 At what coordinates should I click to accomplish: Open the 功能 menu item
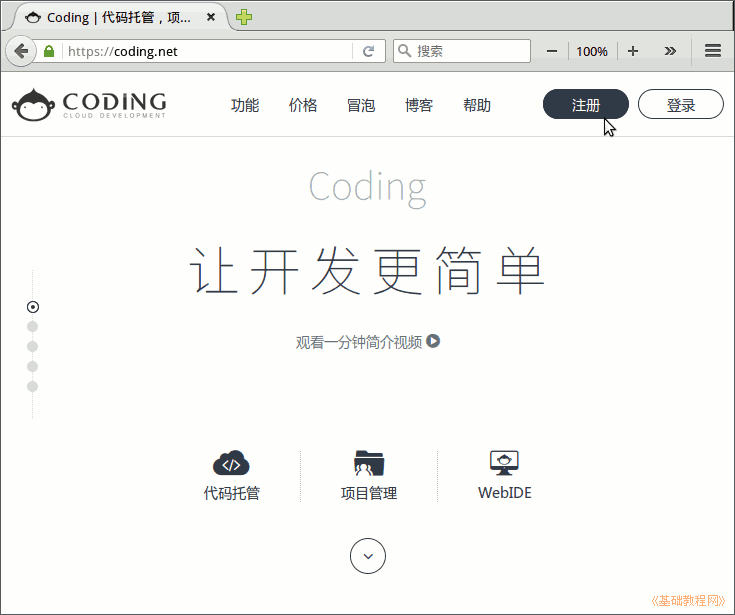coord(245,105)
